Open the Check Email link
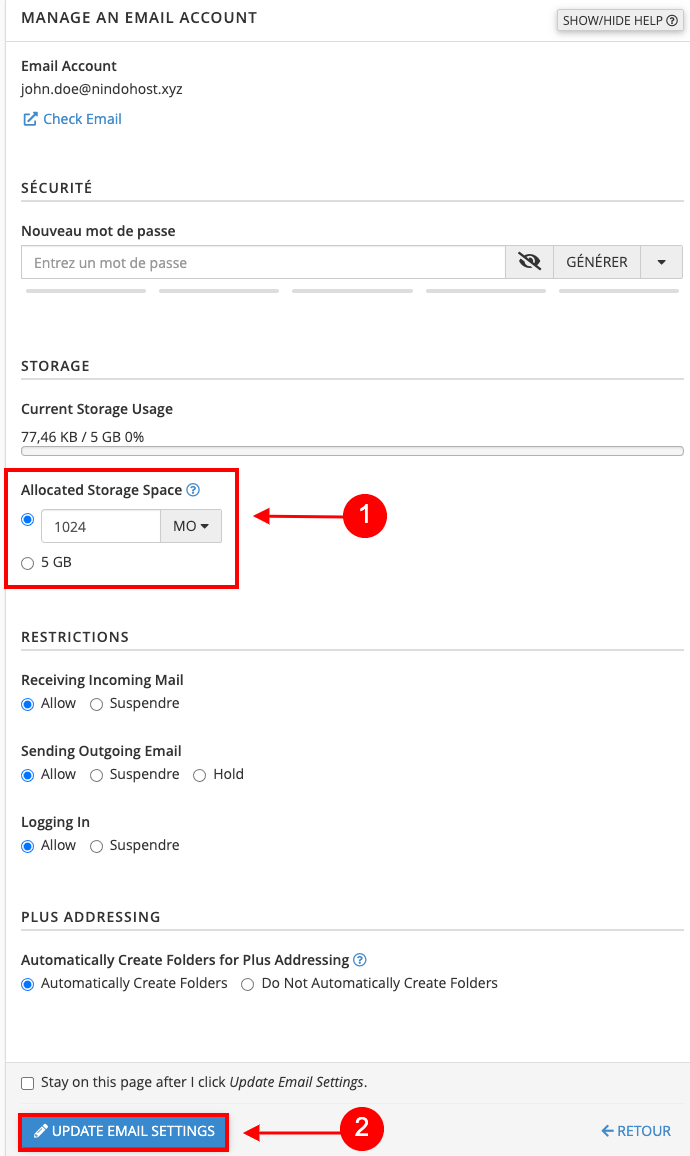This screenshot has width=690, height=1156. click(x=72, y=119)
